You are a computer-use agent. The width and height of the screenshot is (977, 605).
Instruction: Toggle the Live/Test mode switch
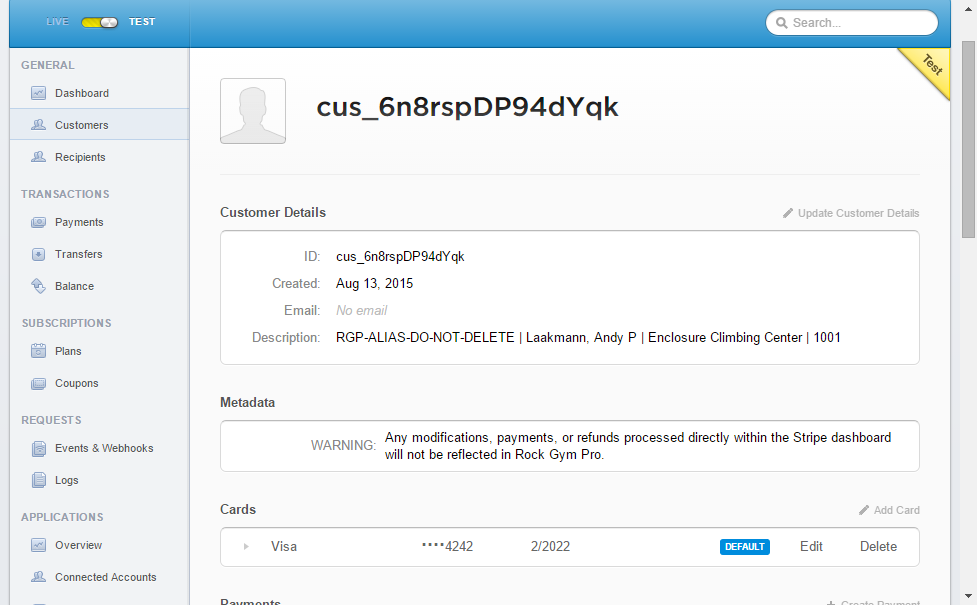[x=99, y=22]
